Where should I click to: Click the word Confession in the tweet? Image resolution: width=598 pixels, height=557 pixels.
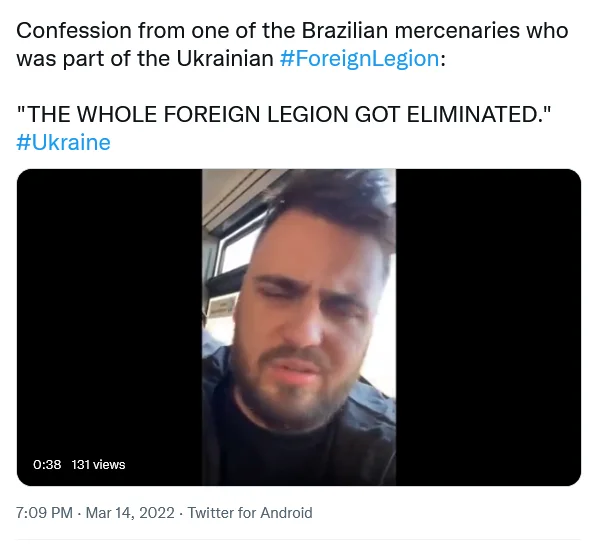tap(74, 30)
